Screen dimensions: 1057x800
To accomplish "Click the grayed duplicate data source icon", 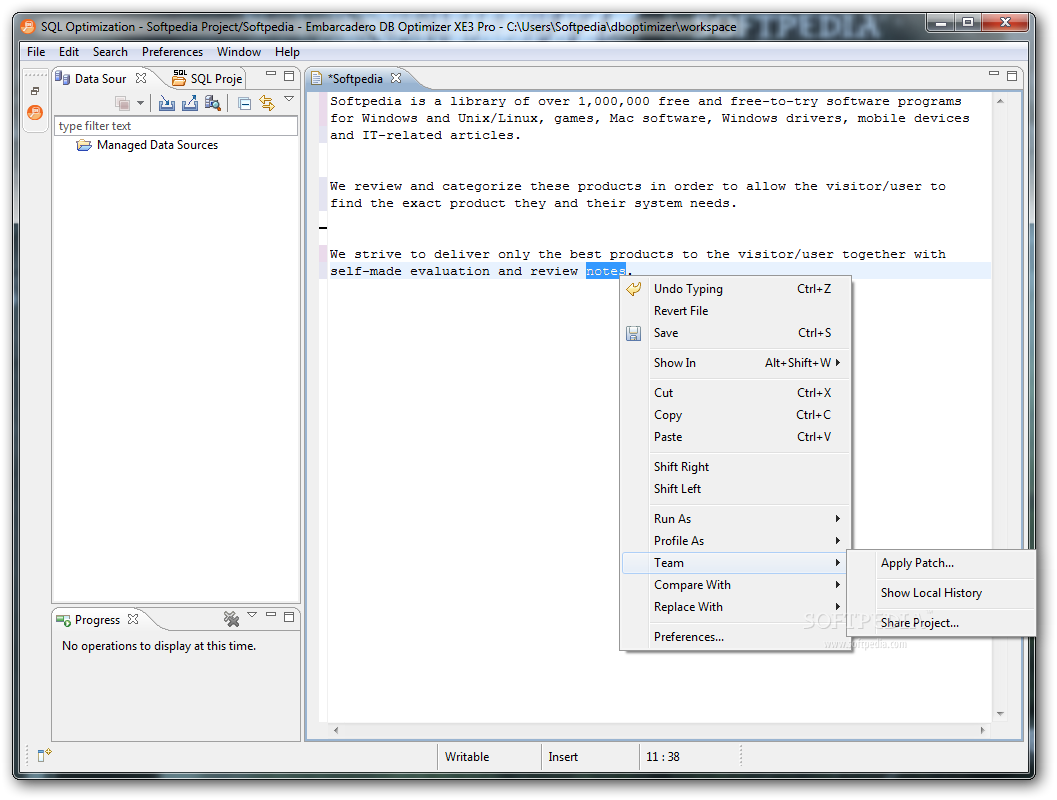I will coord(123,103).
